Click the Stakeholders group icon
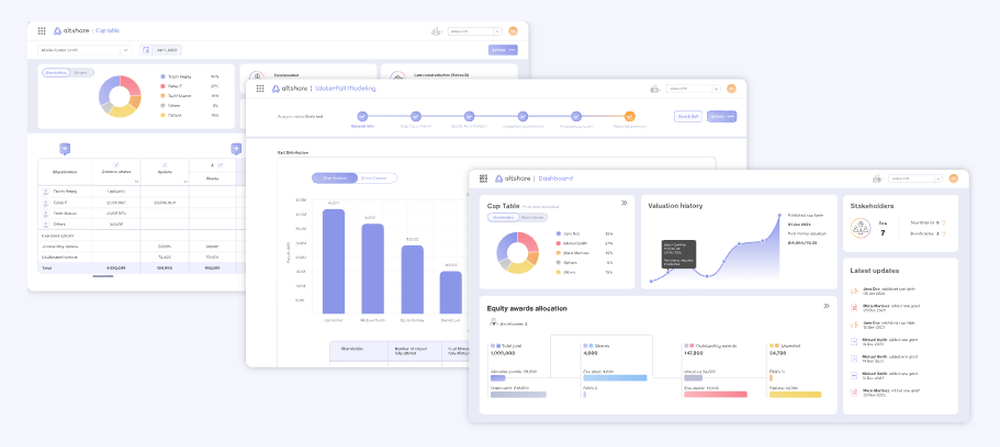Screen dimensions: 1000x447 pyautogui.click(x=861, y=228)
